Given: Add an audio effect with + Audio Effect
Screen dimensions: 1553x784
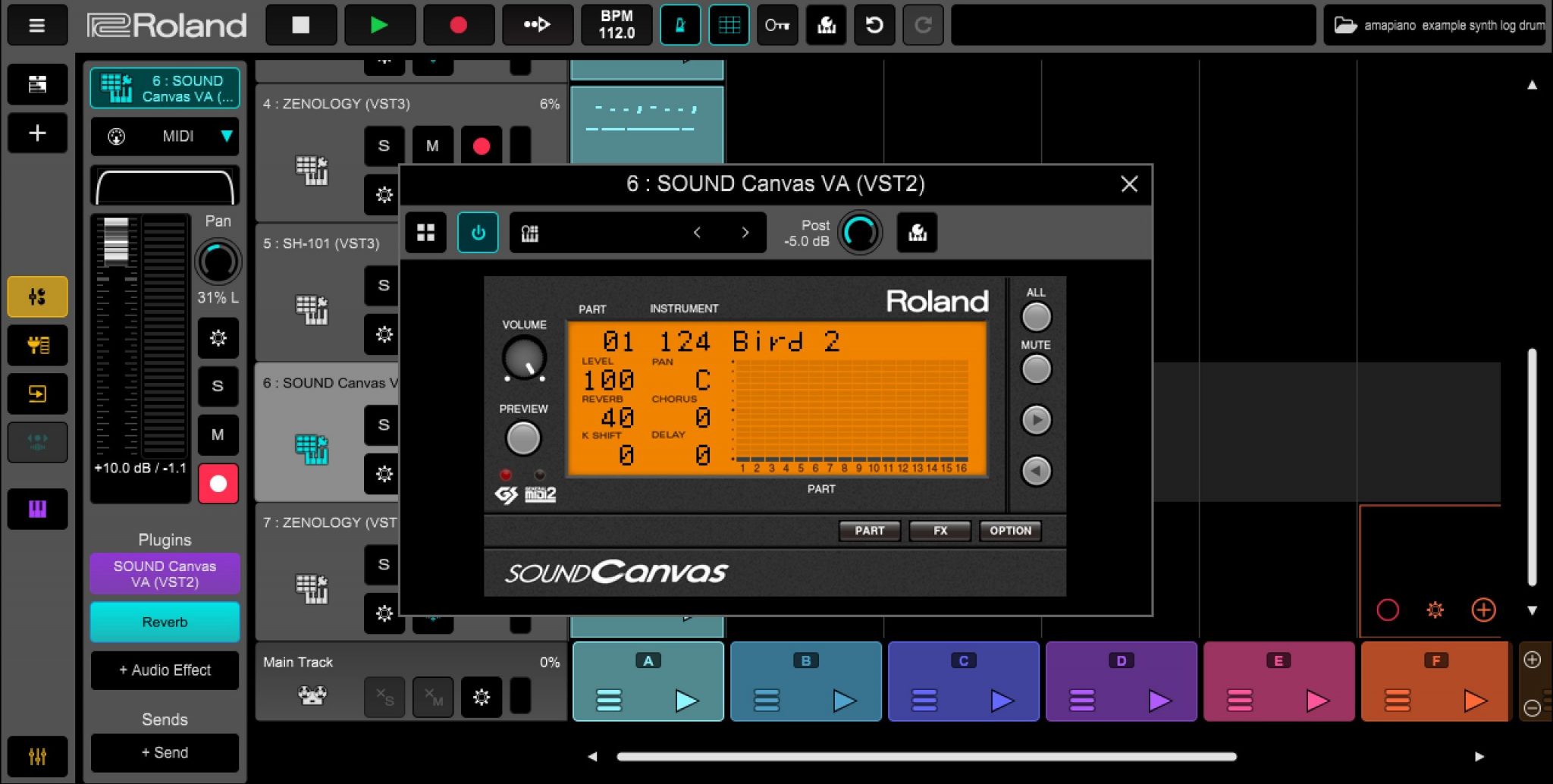Looking at the screenshot, I should click(x=164, y=670).
